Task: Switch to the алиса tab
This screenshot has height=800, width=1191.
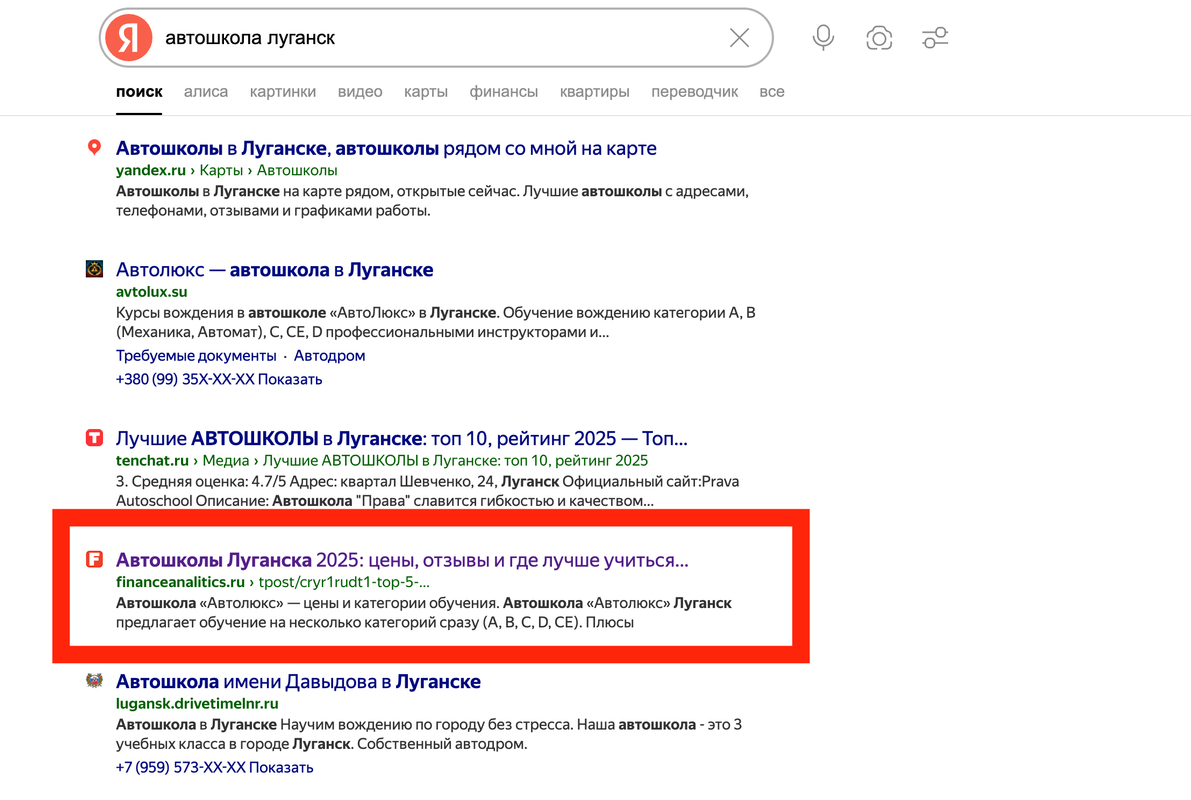Action: (x=206, y=92)
